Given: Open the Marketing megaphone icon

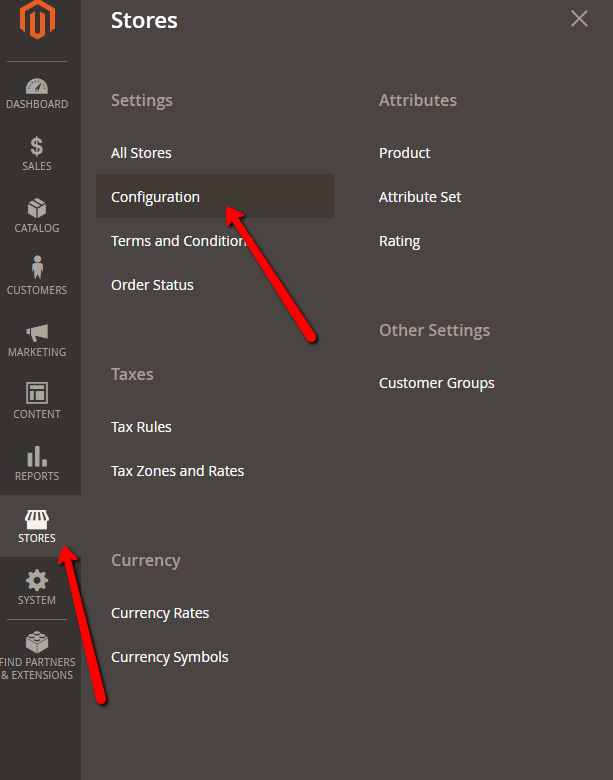Looking at the screenshot, I should pos(37,332).
